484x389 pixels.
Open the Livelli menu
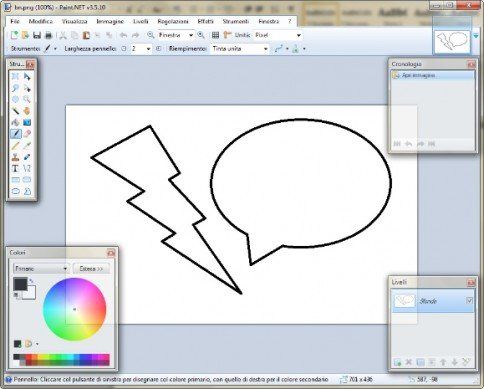click(140, 21)
